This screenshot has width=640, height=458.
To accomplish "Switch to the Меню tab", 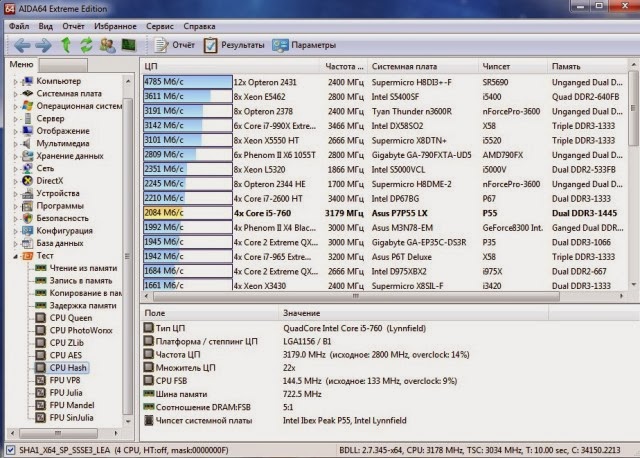I will [x=21, y=64].
